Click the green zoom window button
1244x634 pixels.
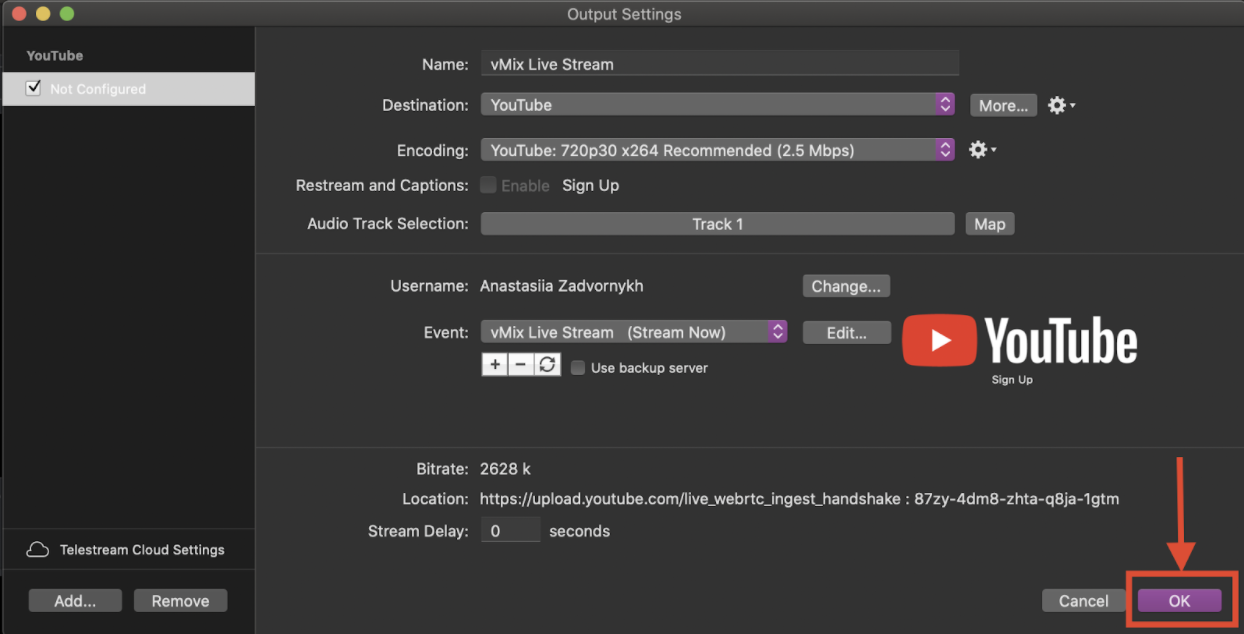67,14
